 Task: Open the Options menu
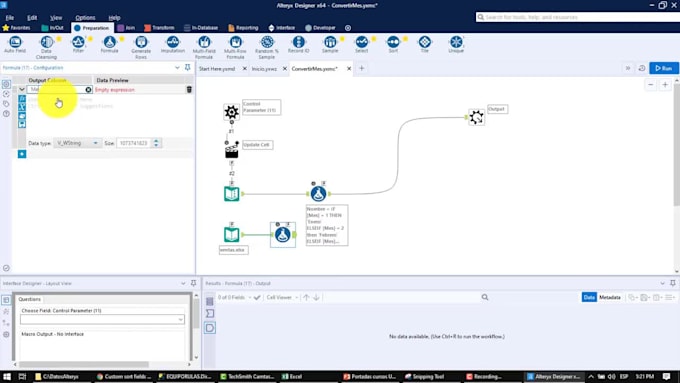click(85, 18)
